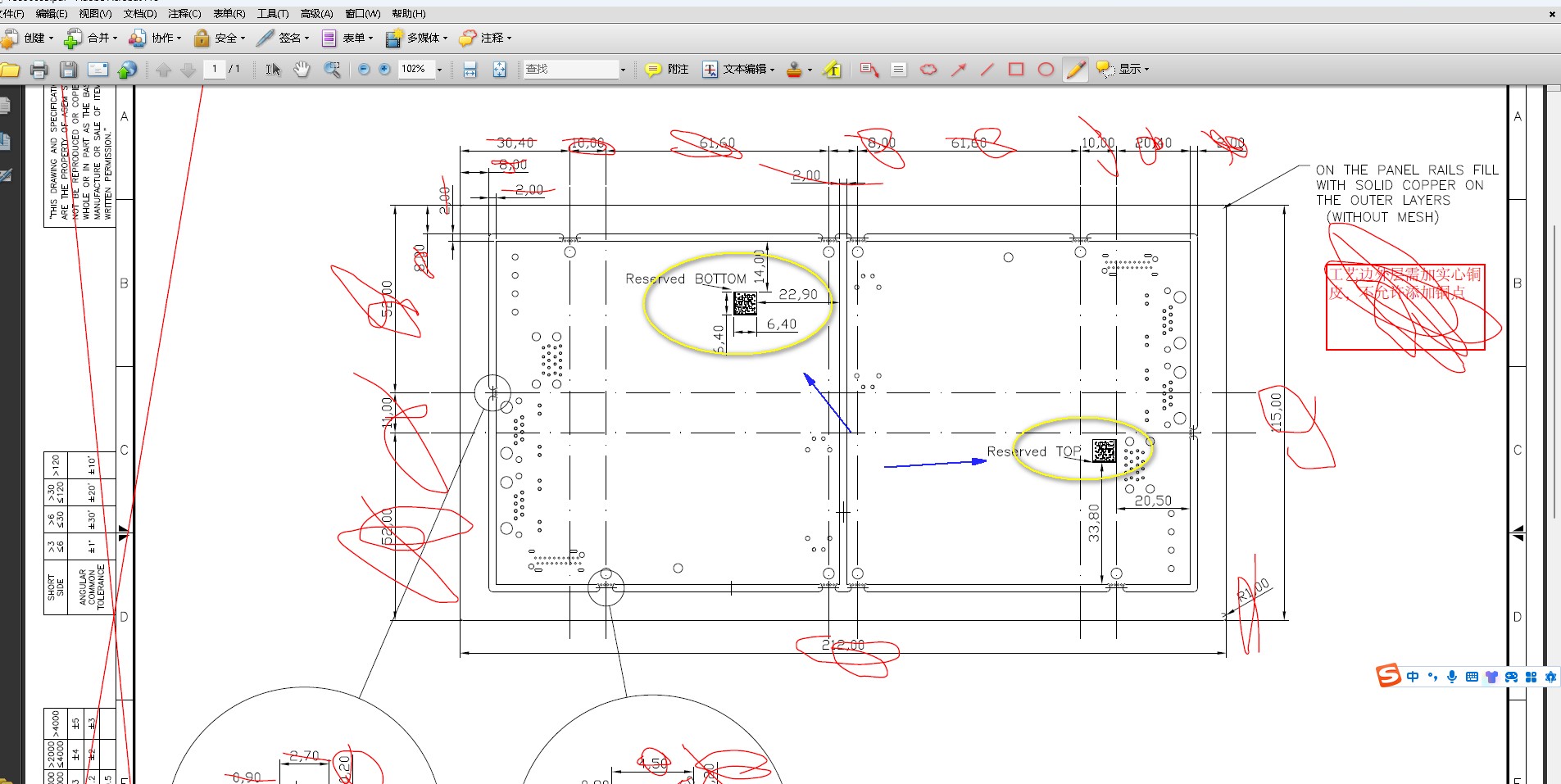Image resolution: width=1561 pixels, height=784 pixels.
Task: Select the red oval drawing tool
Action: pyautogui.click(x=1046, y=70)
